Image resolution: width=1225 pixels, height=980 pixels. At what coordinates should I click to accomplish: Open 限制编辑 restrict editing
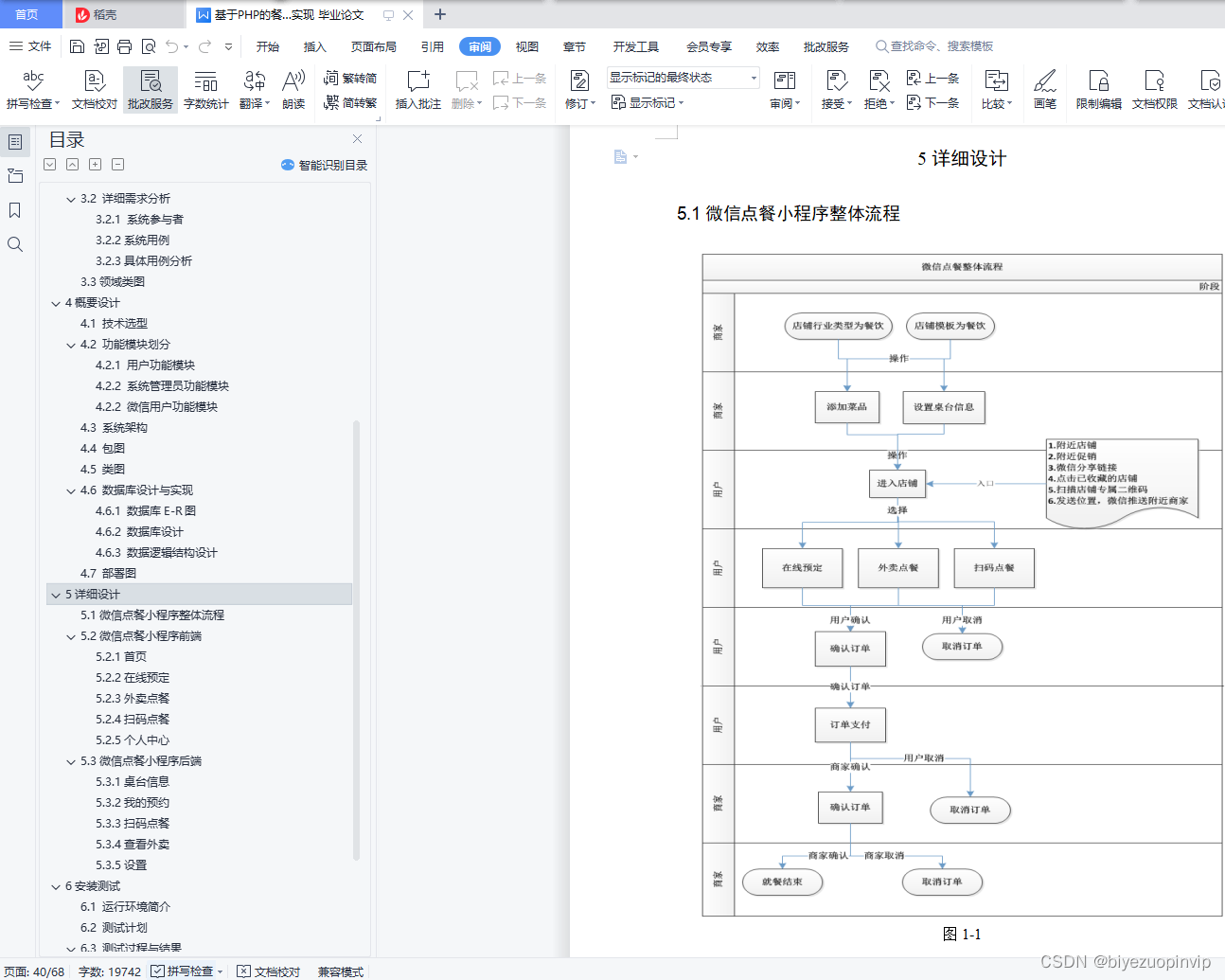click(x=1099, y=90)
